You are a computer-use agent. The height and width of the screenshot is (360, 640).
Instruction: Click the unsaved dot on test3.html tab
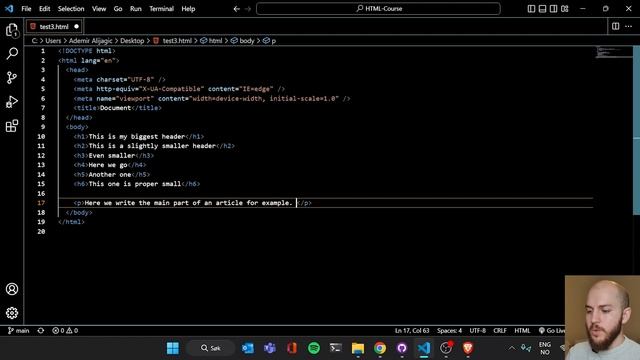76,27
